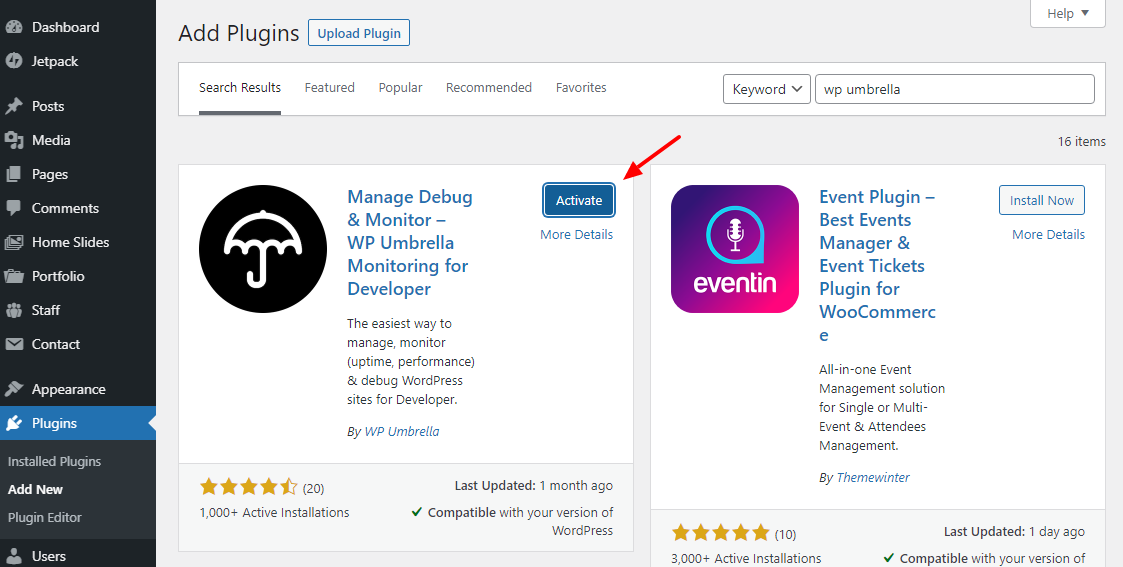The image size is (1123, 567).
Task: Click the Posts pushpin icon
Action: click(14, 106)
